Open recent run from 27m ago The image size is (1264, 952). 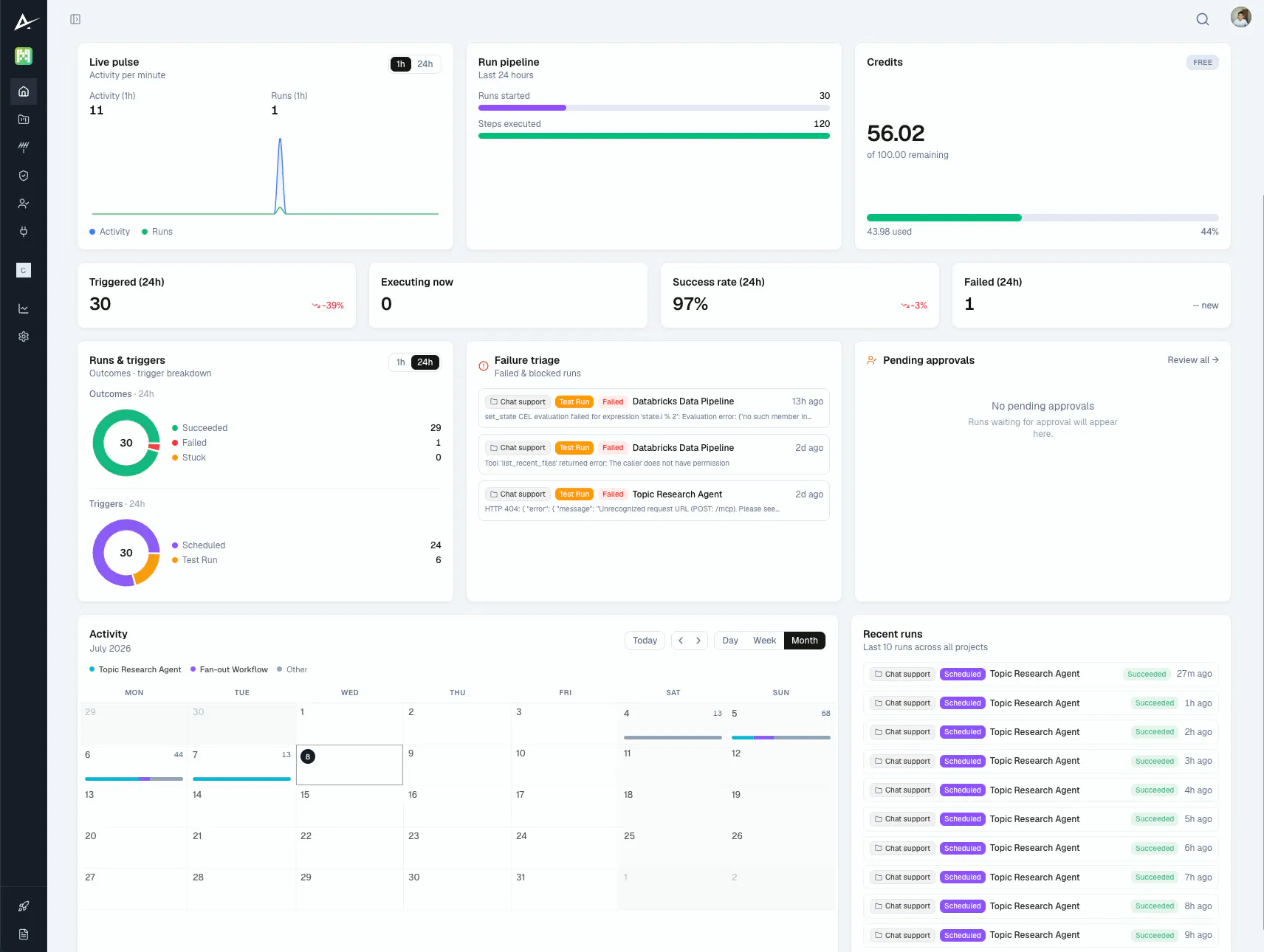pyautogui.click(x=1041, y=674)
